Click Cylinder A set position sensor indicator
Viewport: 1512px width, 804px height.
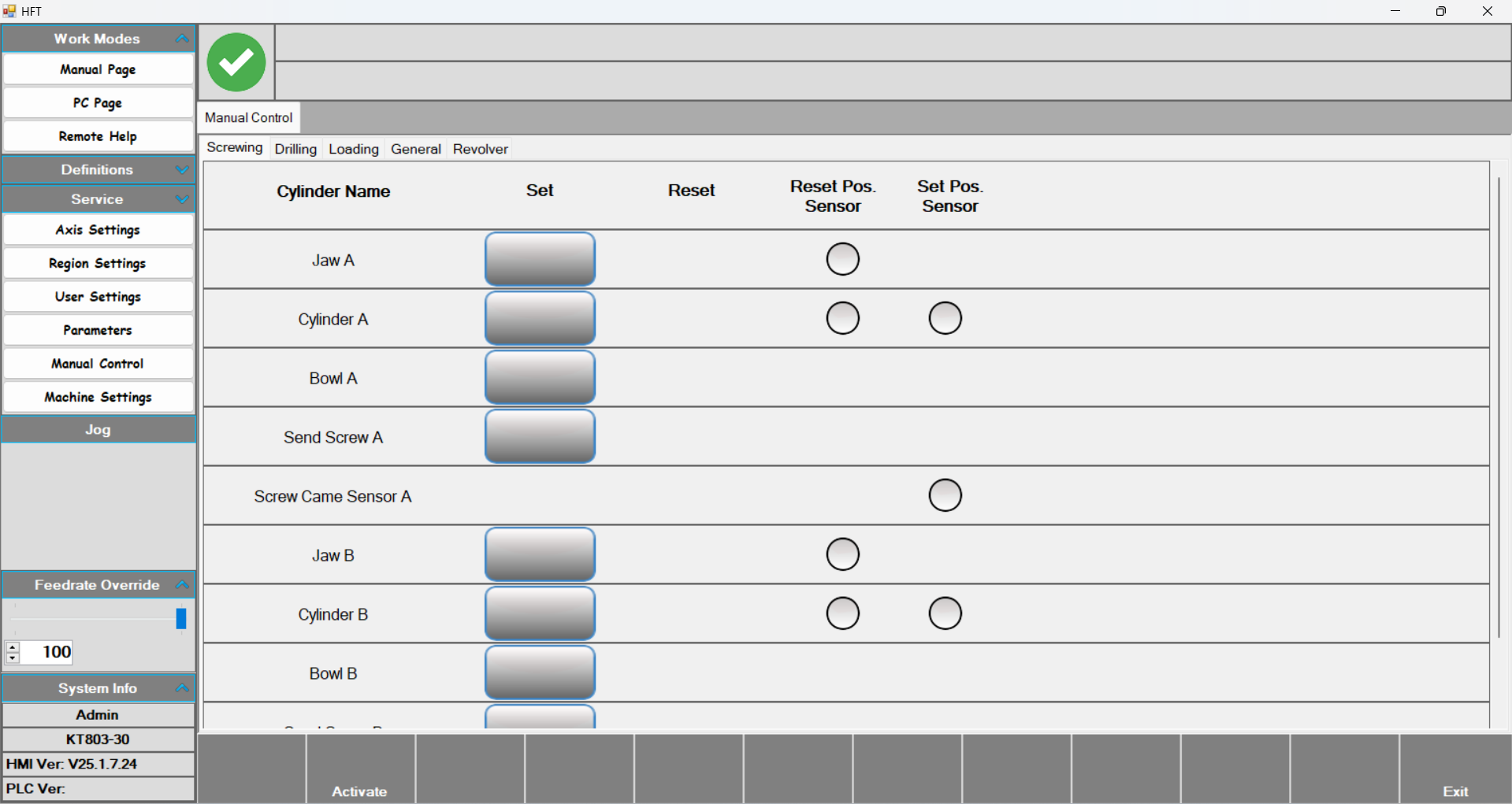click(x=945, y=318)
